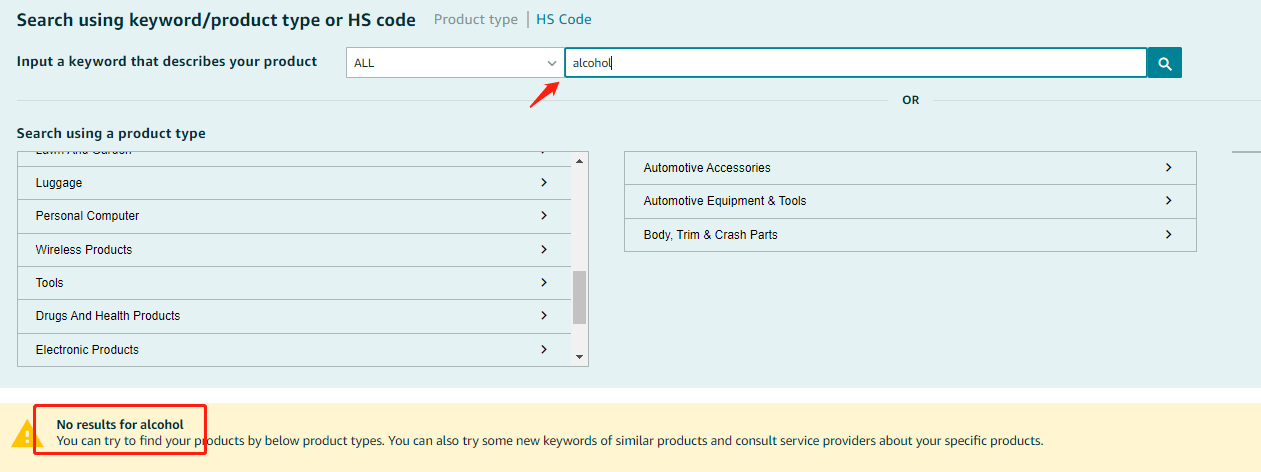
Task: Click arrow beside Automotive Equipment & Tools
Action: tap(1168, 201)
